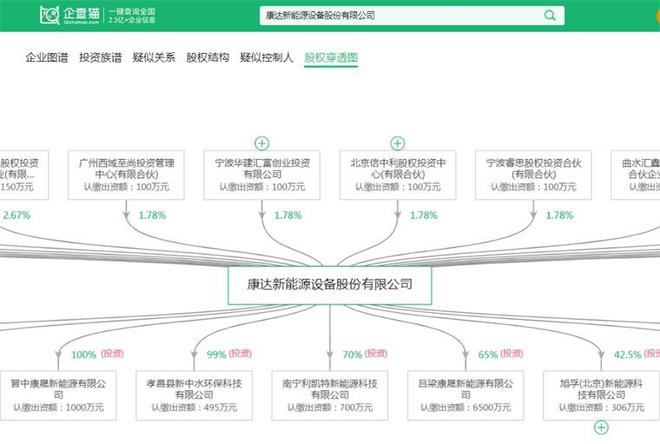Click the 企查猫 brand name text
This screenshot has width=660, height=444.
(x=82, y=14)
